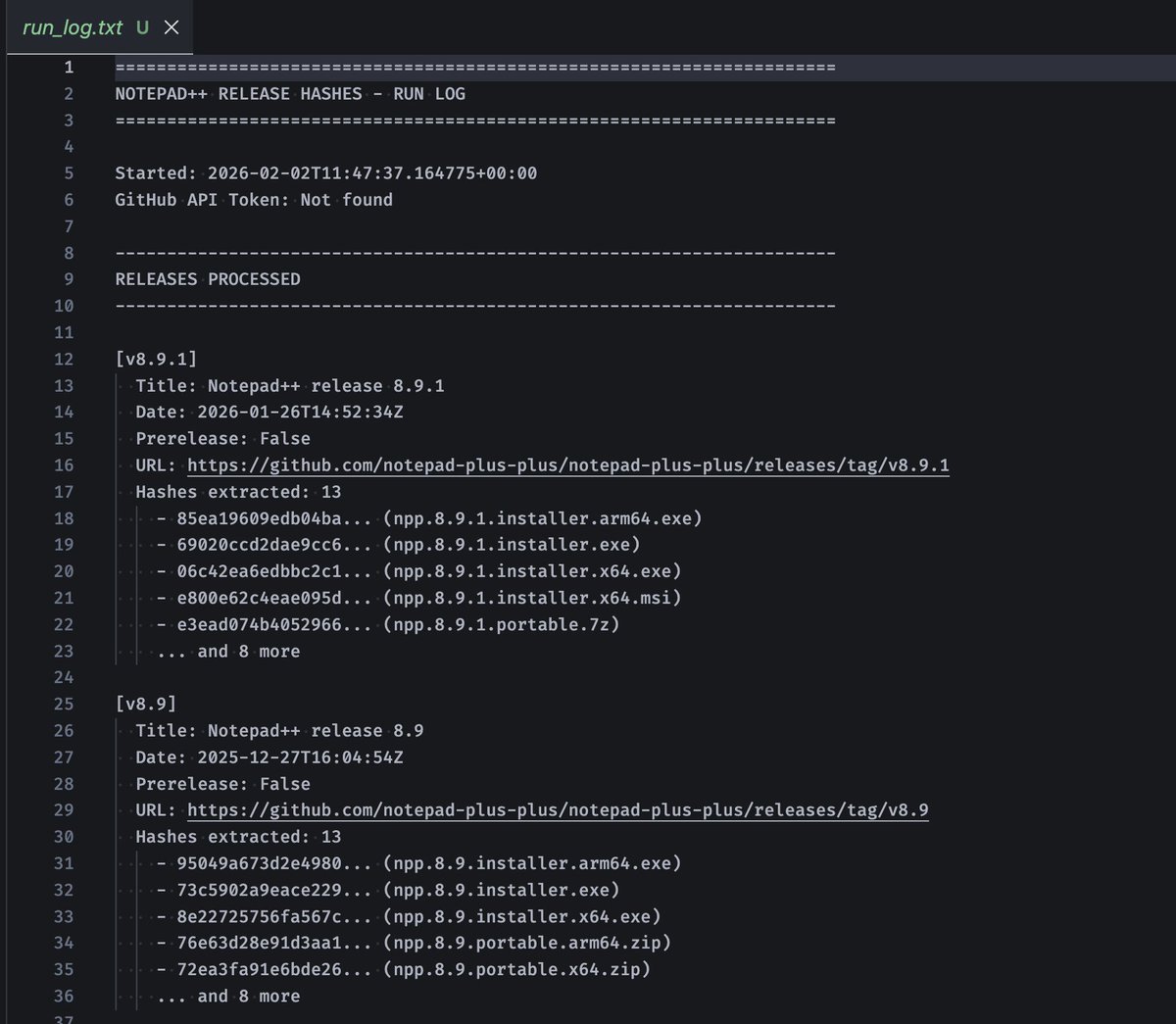Viewport: 1176px width, 1024px height.
Task: Click line number 12 in gutter
Action: pyautogui.click(x=64, y=360)
